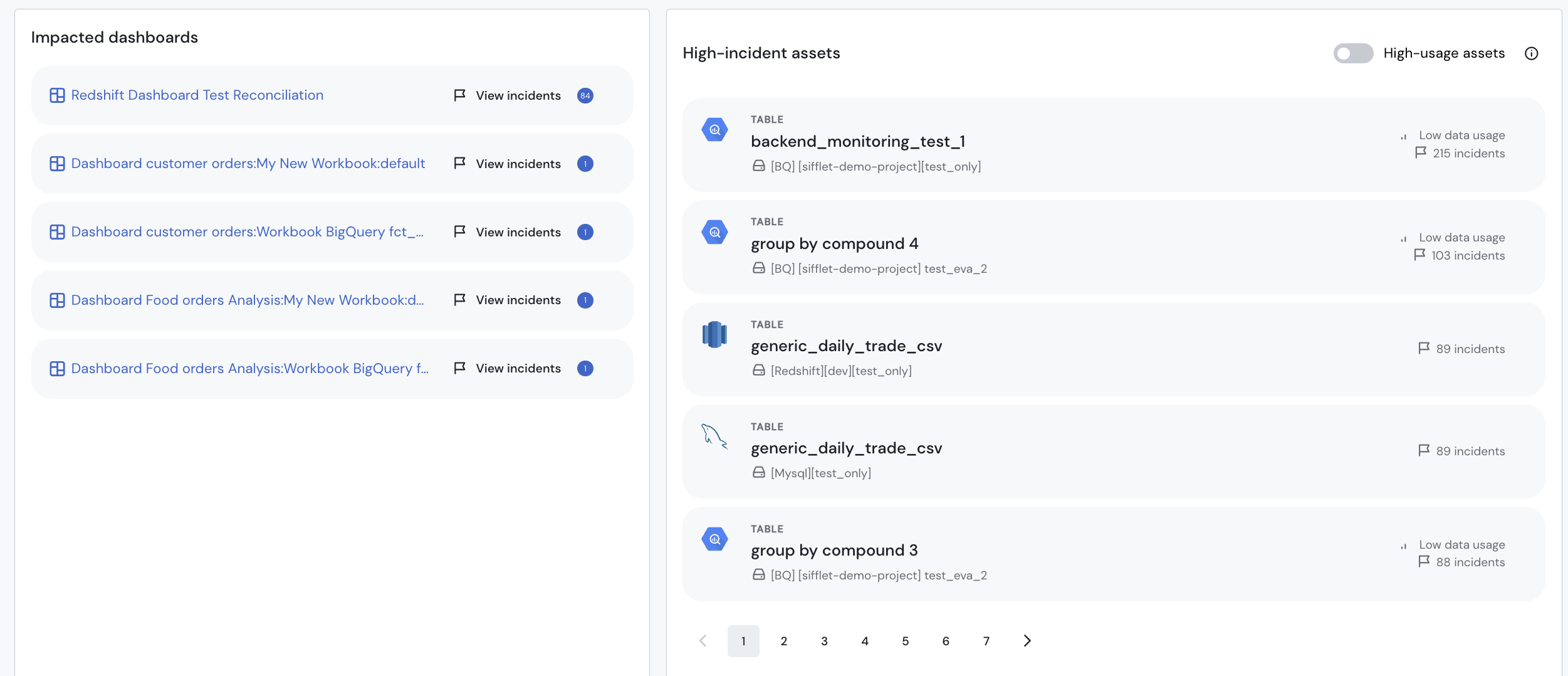Viewport: 1568px width, 676px height.
Task: Click the Redshift icon beside generic_daily_trade_csv
Action: click(714, 334)
